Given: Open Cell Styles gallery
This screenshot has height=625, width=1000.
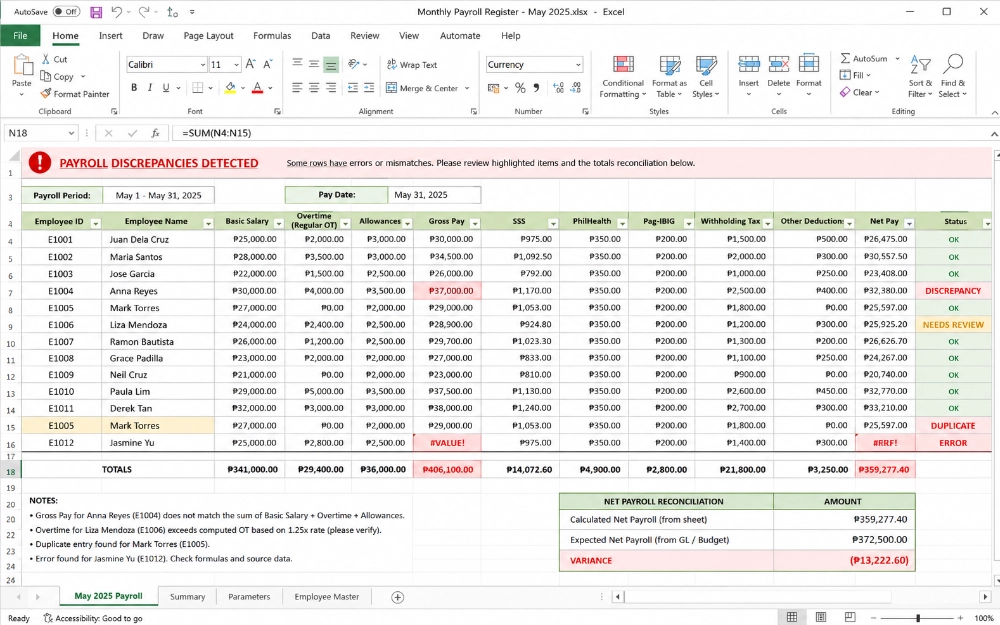Looking at the screenshot, I should [706, 77].
